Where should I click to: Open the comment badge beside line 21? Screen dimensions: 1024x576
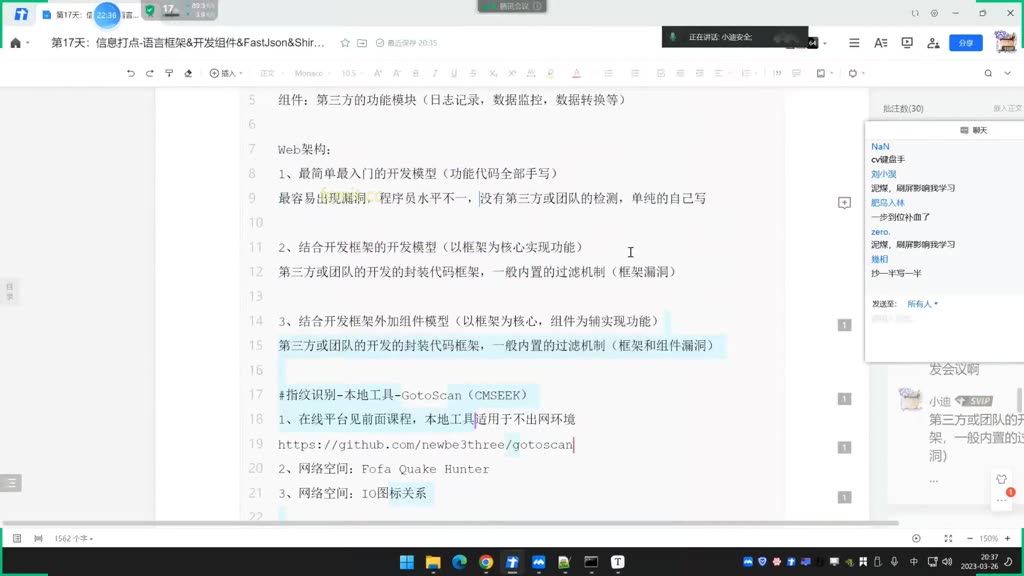point(844,498)
